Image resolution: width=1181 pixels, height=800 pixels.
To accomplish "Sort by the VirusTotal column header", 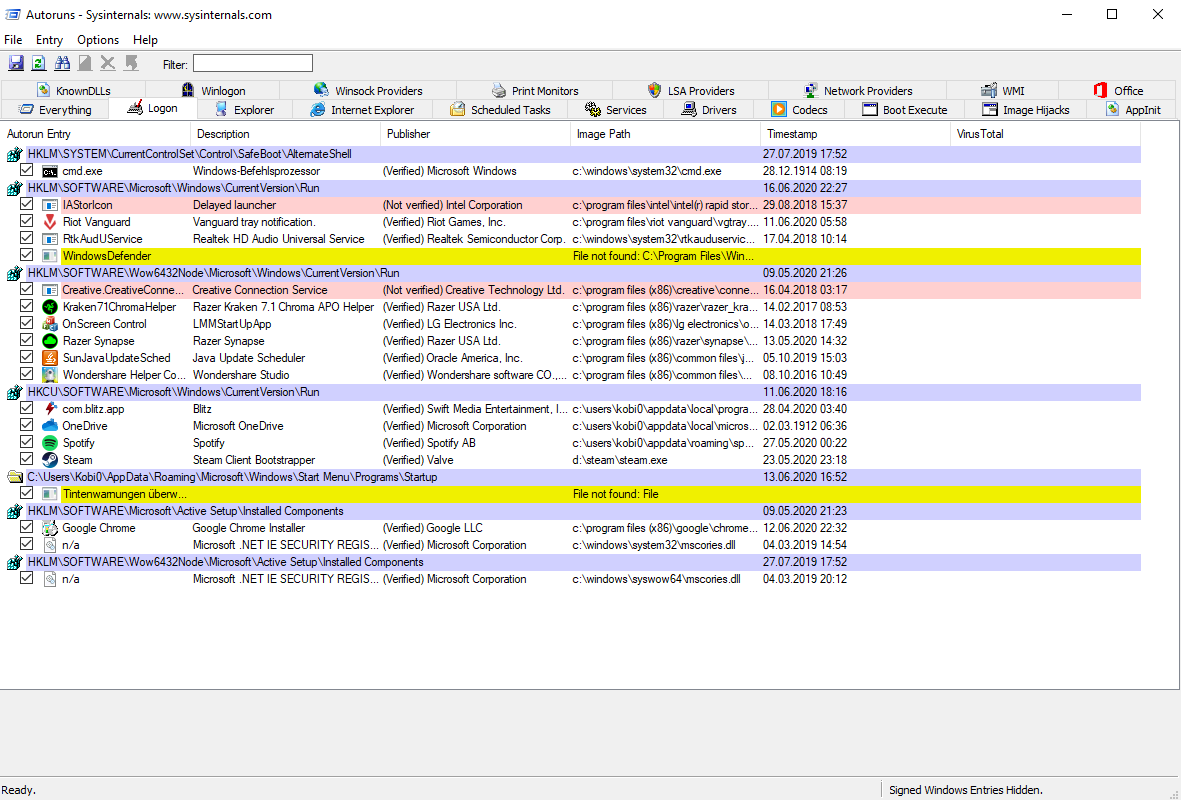I will 1045,134.
